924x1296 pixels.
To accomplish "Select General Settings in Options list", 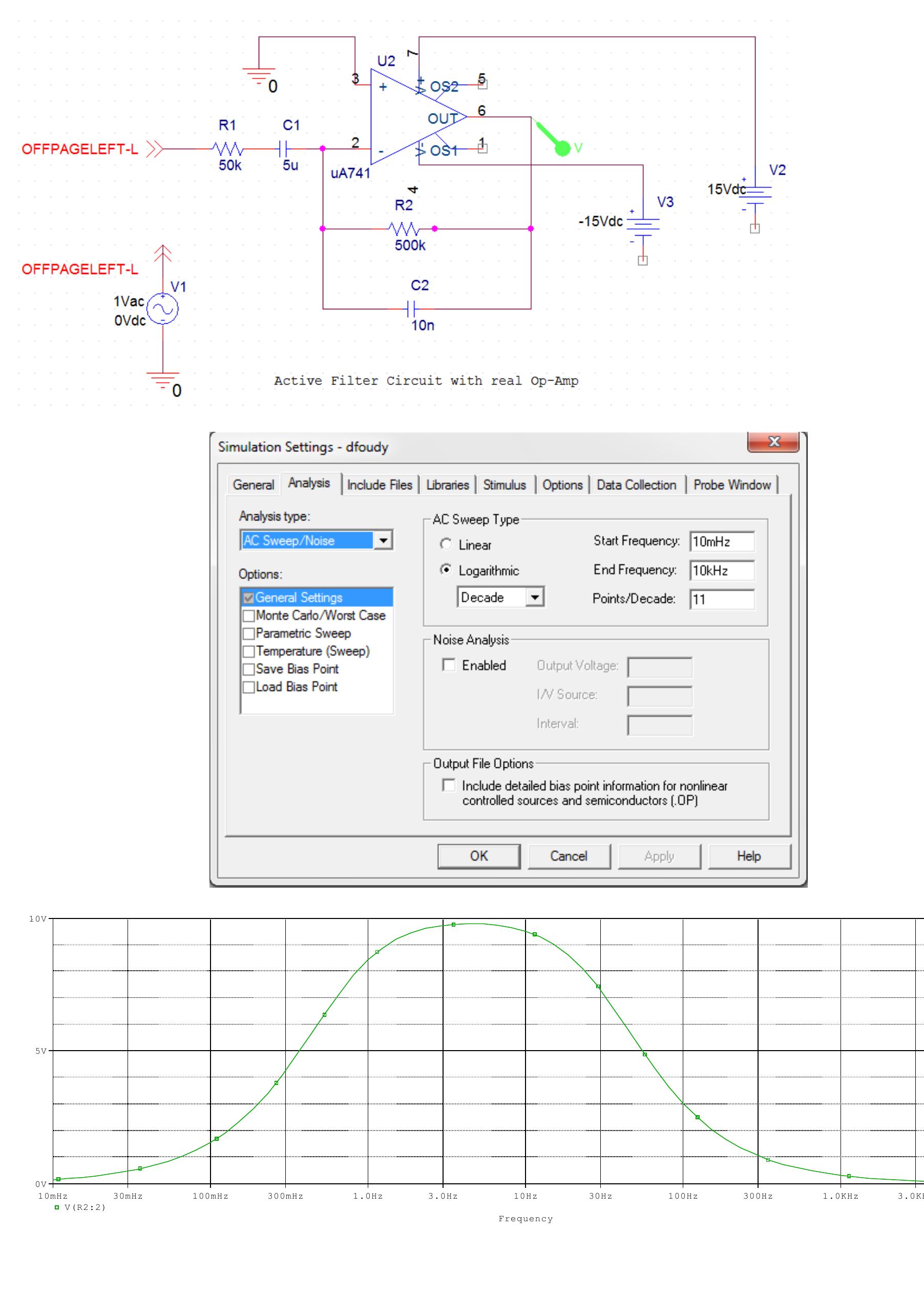I will [x=317, y=597].
